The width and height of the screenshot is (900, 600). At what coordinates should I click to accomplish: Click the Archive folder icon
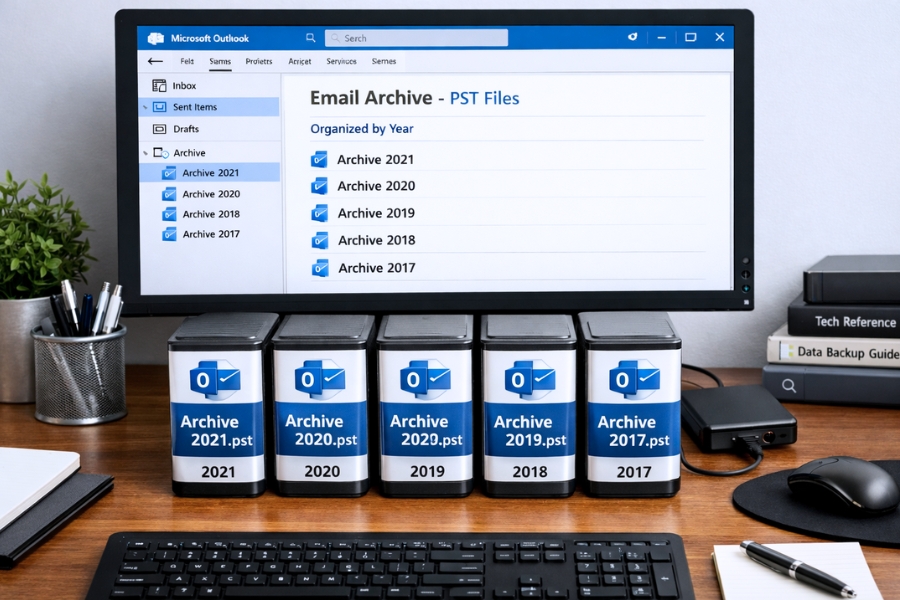161,153
